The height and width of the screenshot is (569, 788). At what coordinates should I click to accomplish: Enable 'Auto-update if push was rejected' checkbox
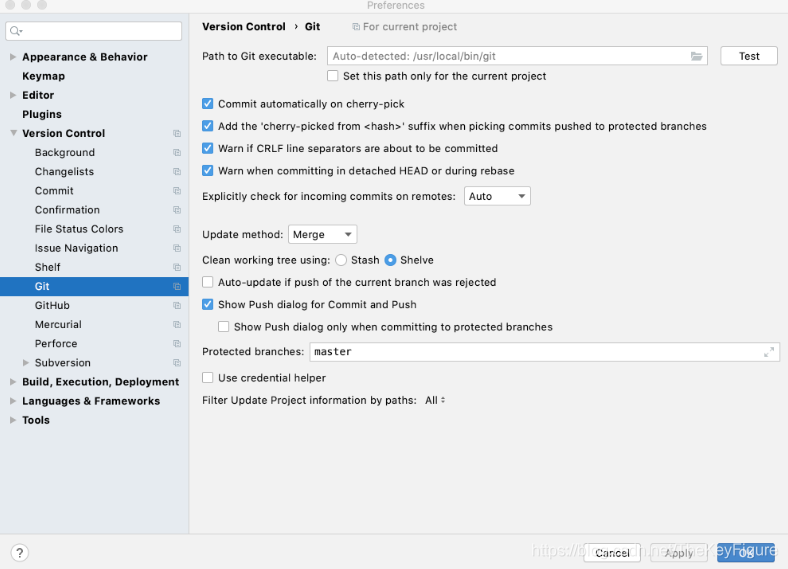pos(208,282)
